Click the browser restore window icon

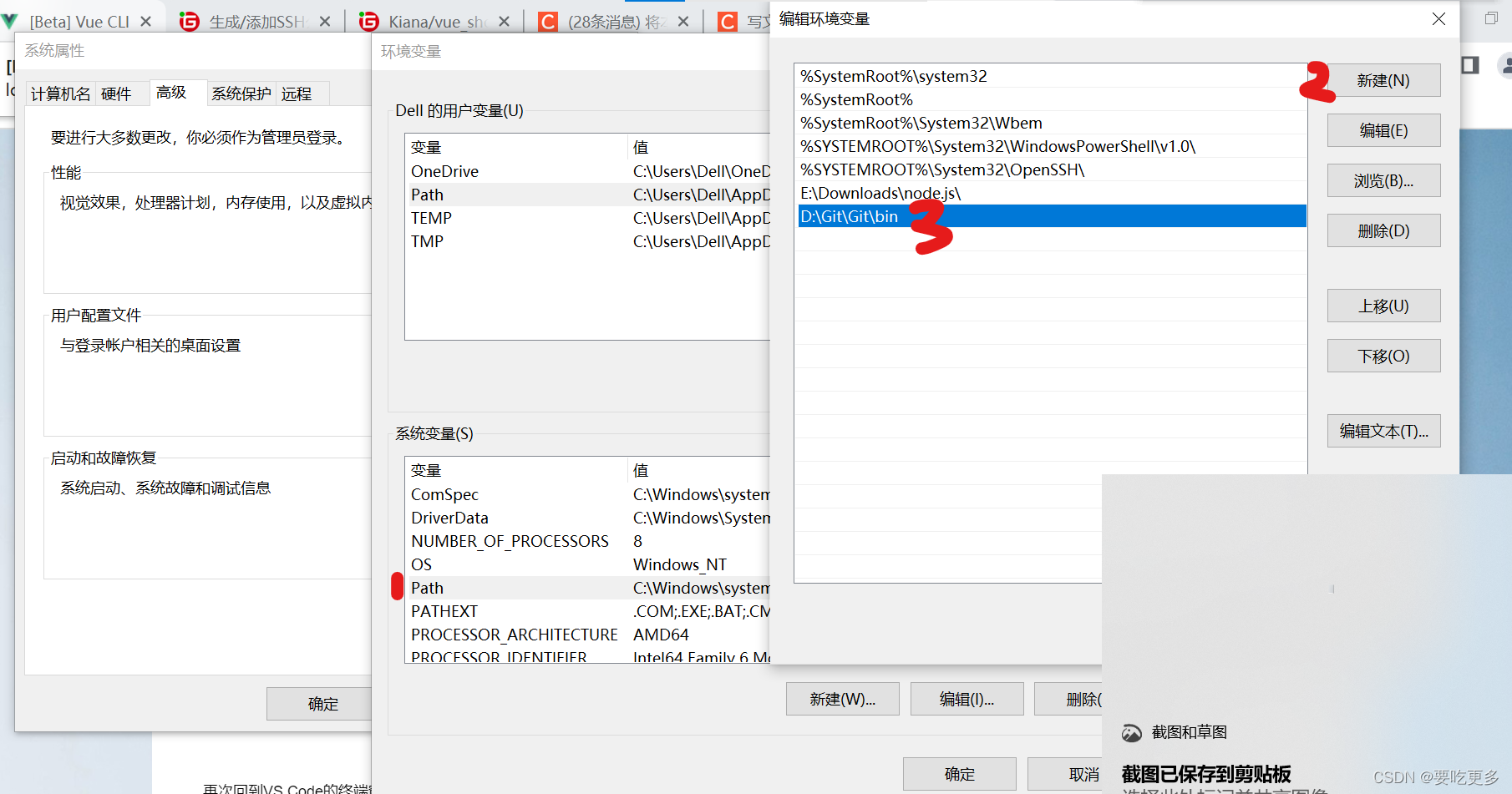(x=1491, y=18)
